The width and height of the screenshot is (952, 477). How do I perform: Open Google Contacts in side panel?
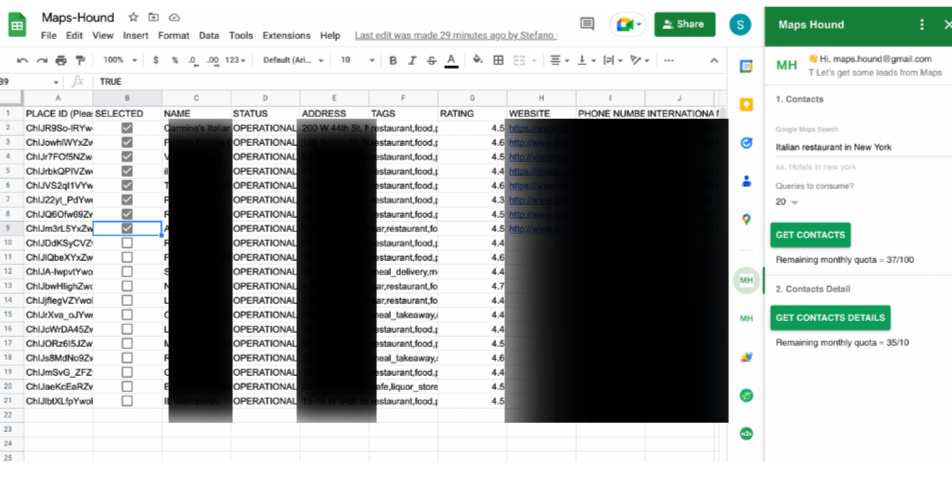click(x=746, y=181)
